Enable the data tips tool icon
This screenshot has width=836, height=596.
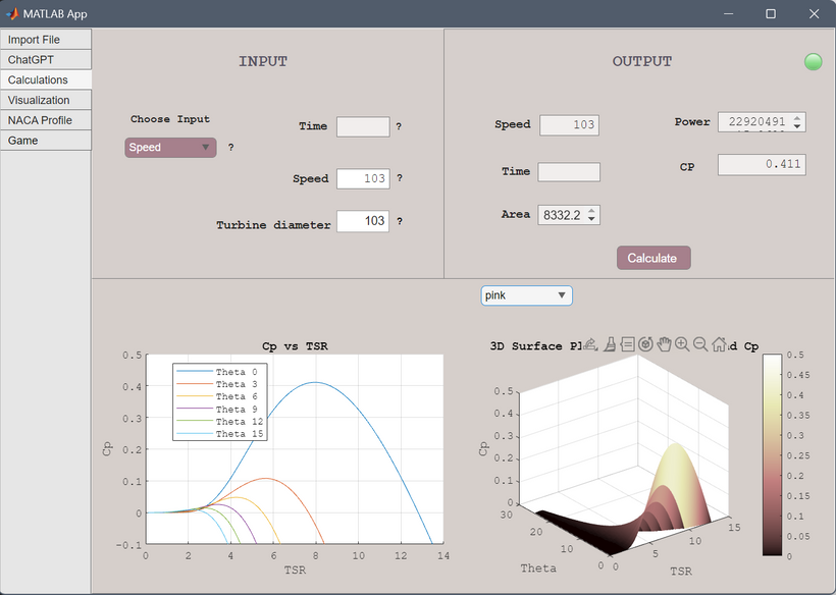pos(628,344)
